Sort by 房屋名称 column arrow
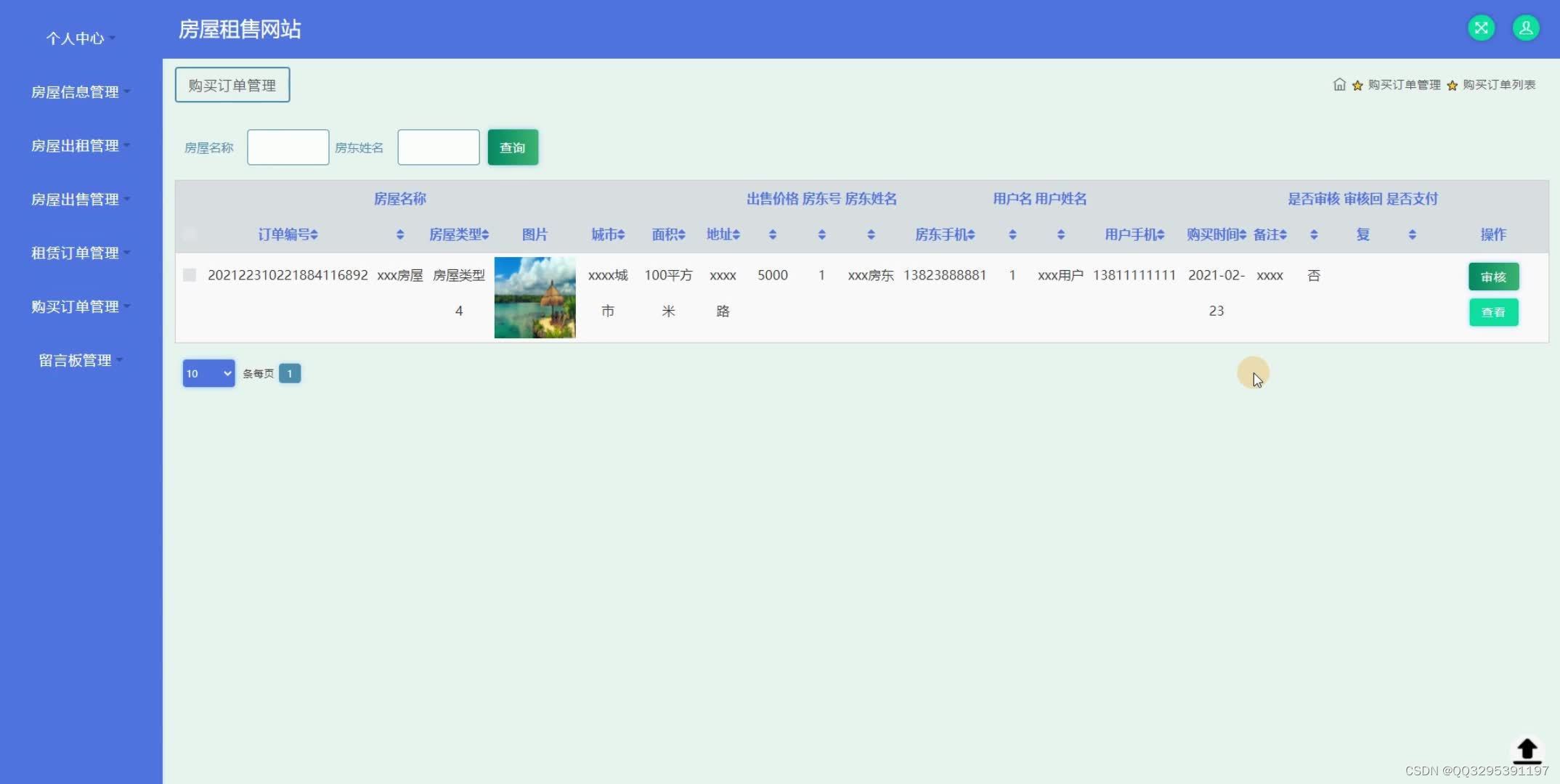 (x=400, y=234)
